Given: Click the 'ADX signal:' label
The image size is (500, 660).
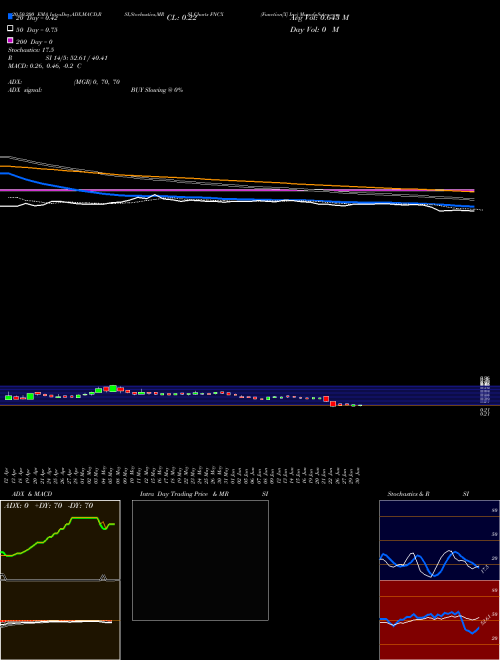Looking at the screenshot, I should tap(25, 90).
